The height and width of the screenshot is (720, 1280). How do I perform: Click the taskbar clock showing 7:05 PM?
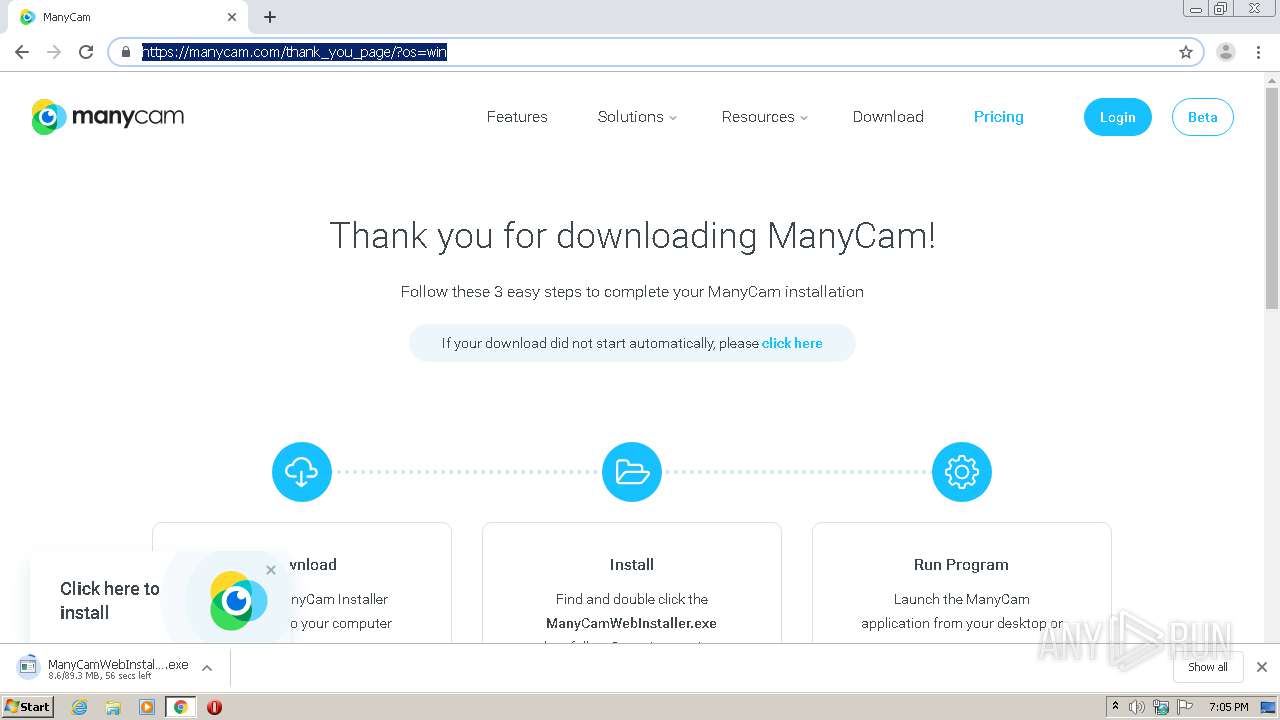pyautogui.click(x=1229, y=707)
